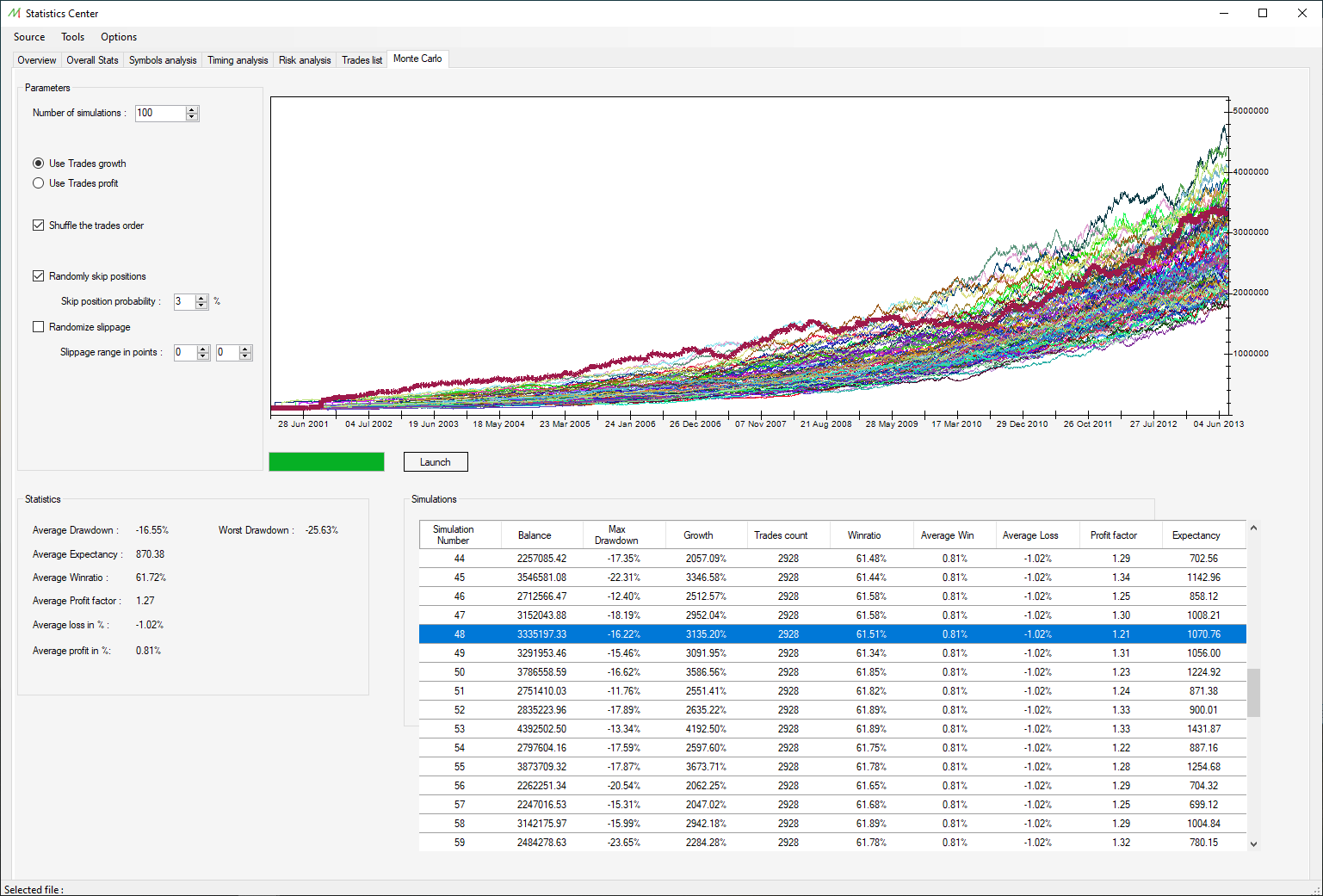
Task: Click the Average Drawdown value -16.55%
Action: (152, 530)
